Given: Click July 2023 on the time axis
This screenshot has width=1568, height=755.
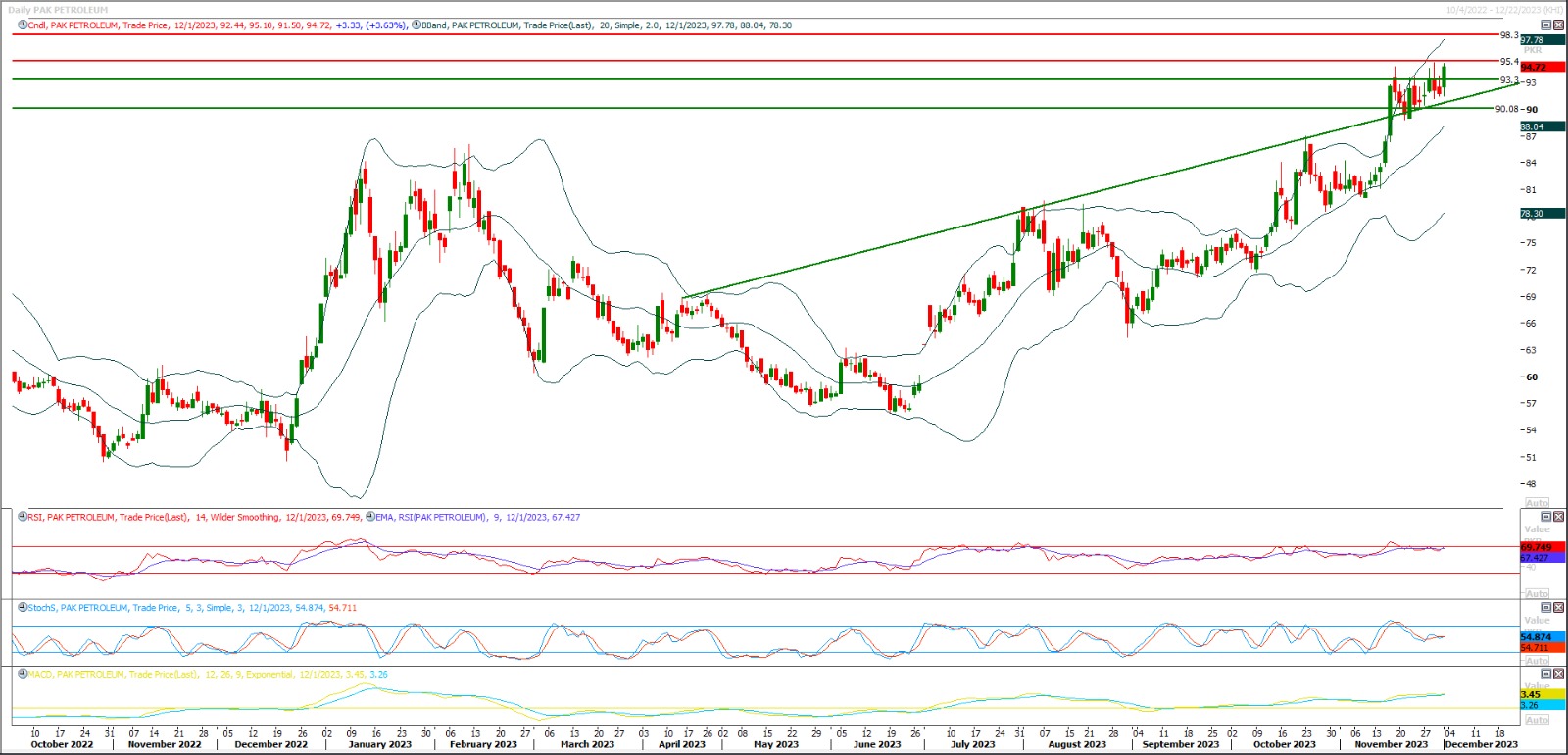Looking at the screenshot, I should pos(973,744).
